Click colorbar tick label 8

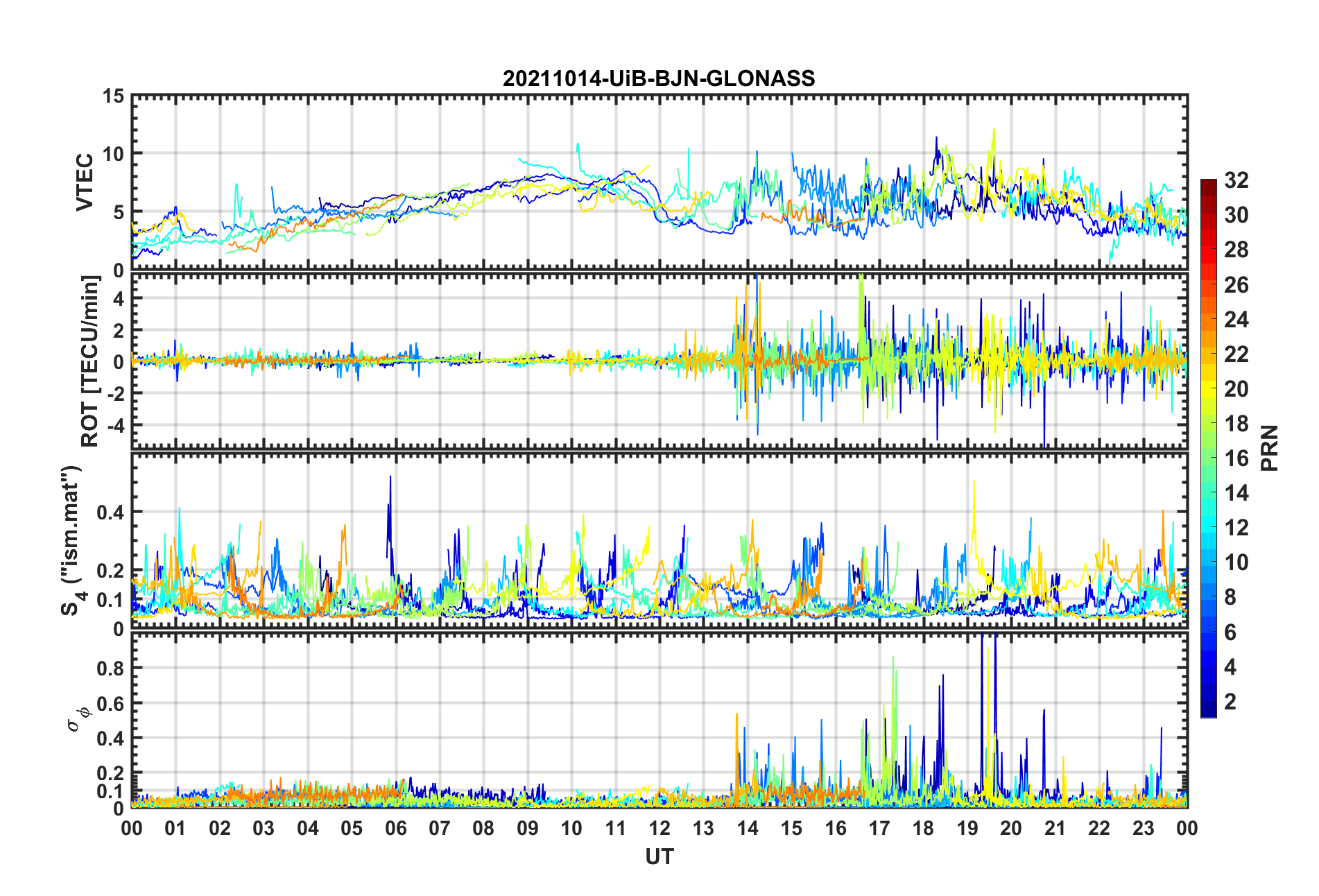pos(1230,597)
